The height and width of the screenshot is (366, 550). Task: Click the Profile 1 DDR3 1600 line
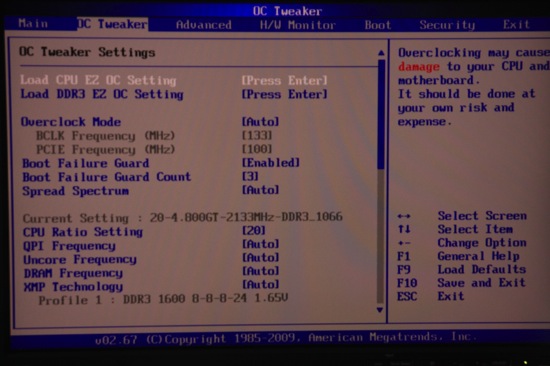163,299
